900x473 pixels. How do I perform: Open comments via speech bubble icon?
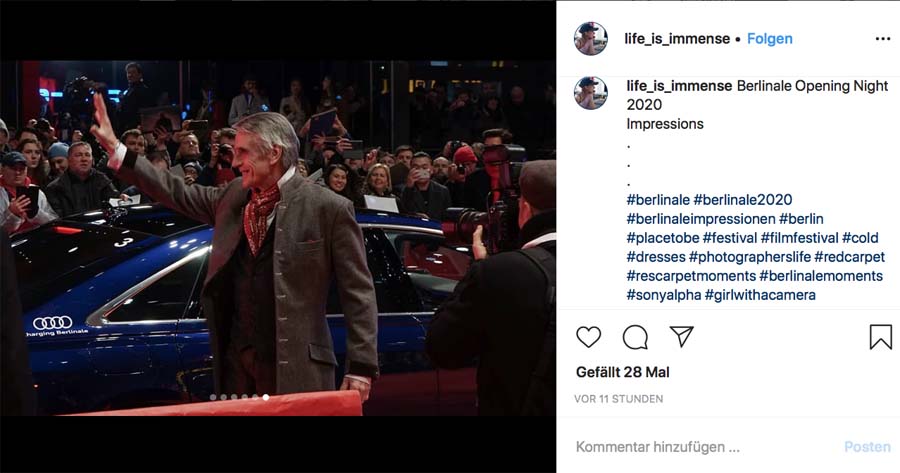click(635, 337)
